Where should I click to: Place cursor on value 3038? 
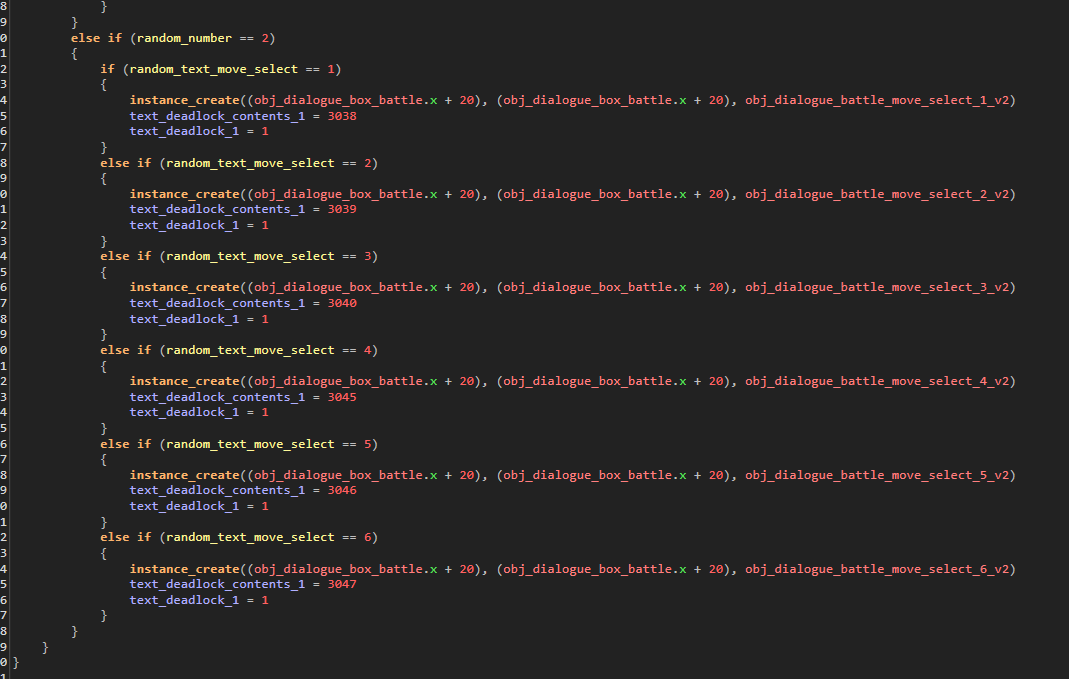[x=341, y=116]
